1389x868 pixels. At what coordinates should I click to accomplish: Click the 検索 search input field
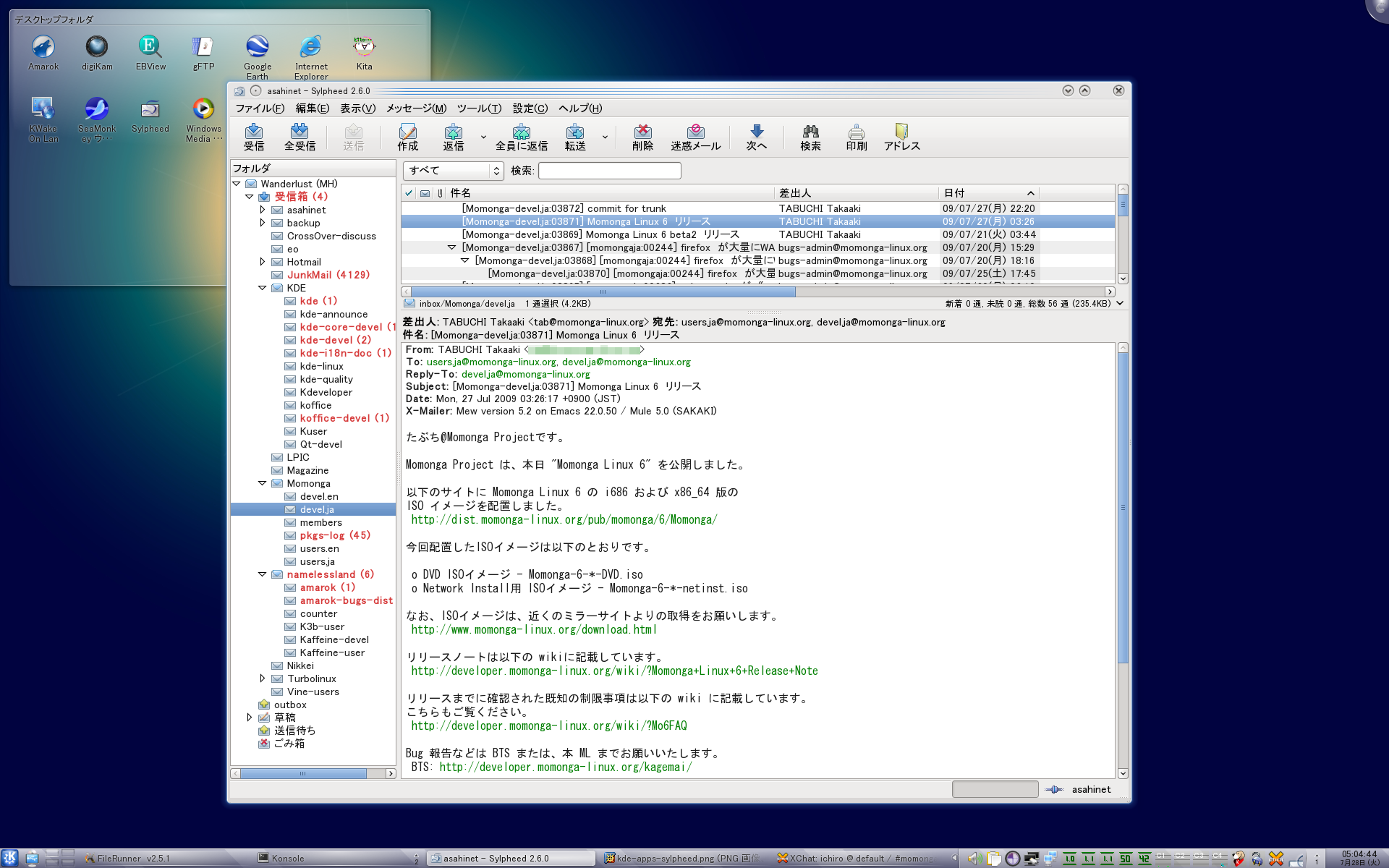pos(610,171)
